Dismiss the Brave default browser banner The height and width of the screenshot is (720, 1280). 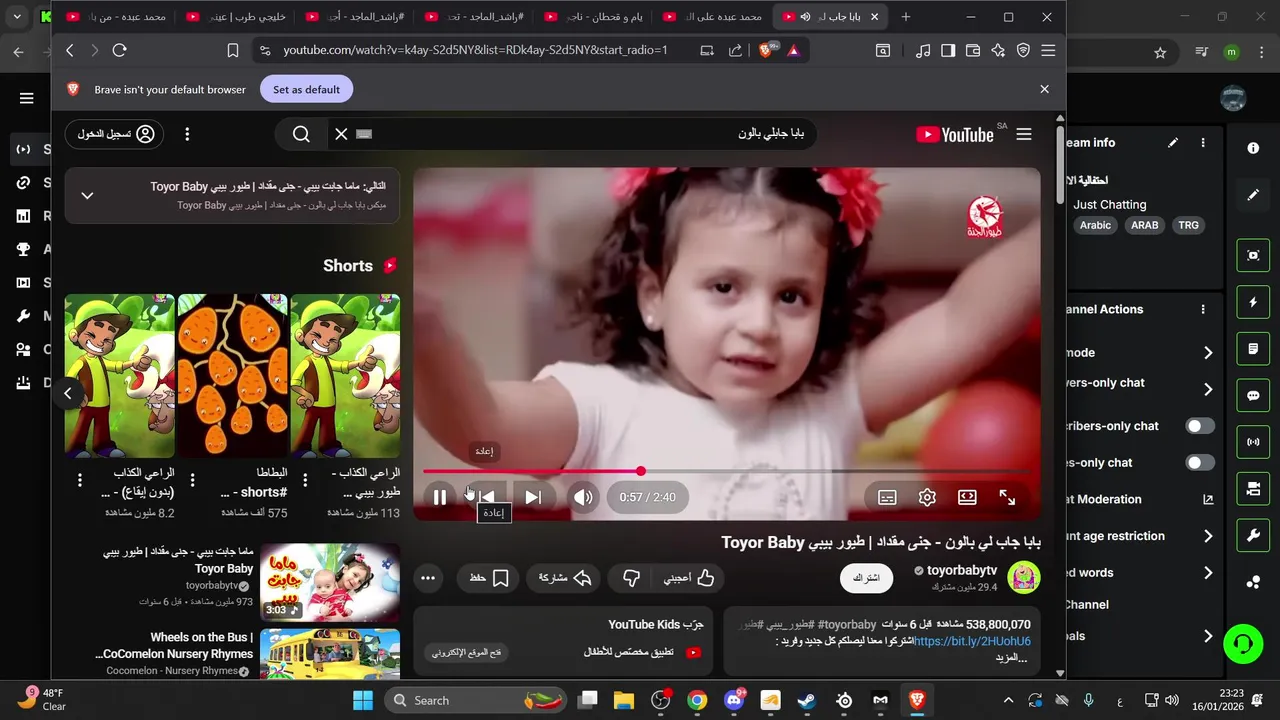tap(1044, 89)
